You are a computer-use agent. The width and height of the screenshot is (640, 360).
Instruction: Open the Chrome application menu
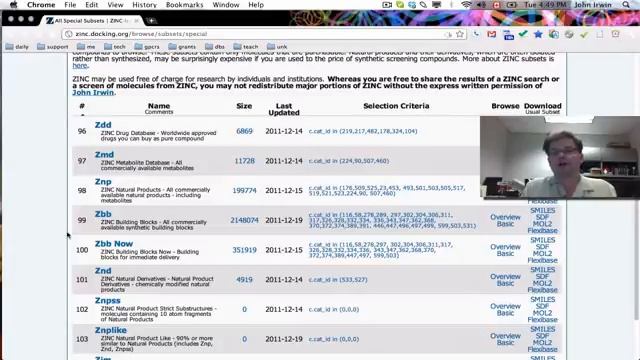click(41, 5)
